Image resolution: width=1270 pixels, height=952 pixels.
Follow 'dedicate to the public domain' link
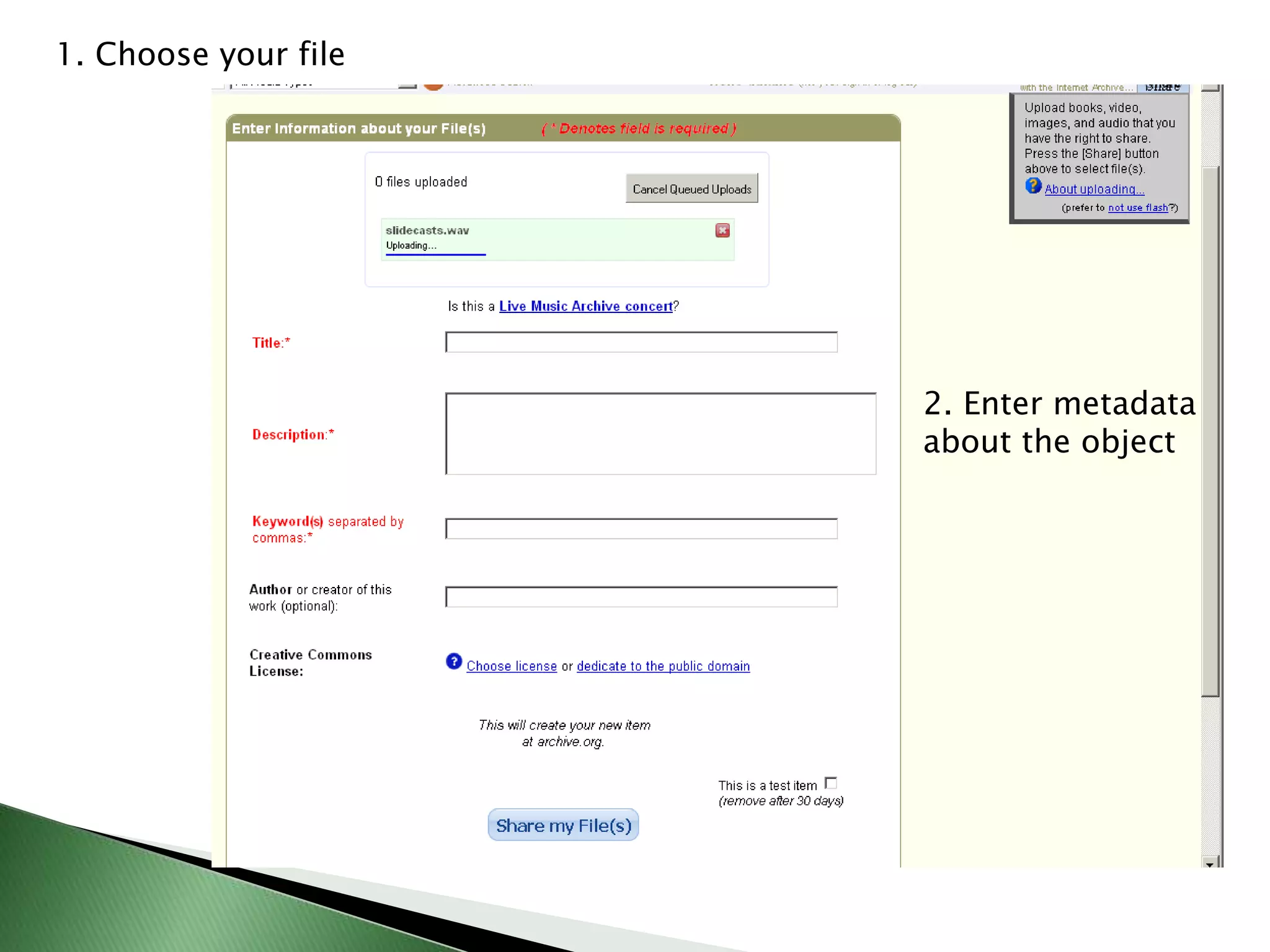663,666
